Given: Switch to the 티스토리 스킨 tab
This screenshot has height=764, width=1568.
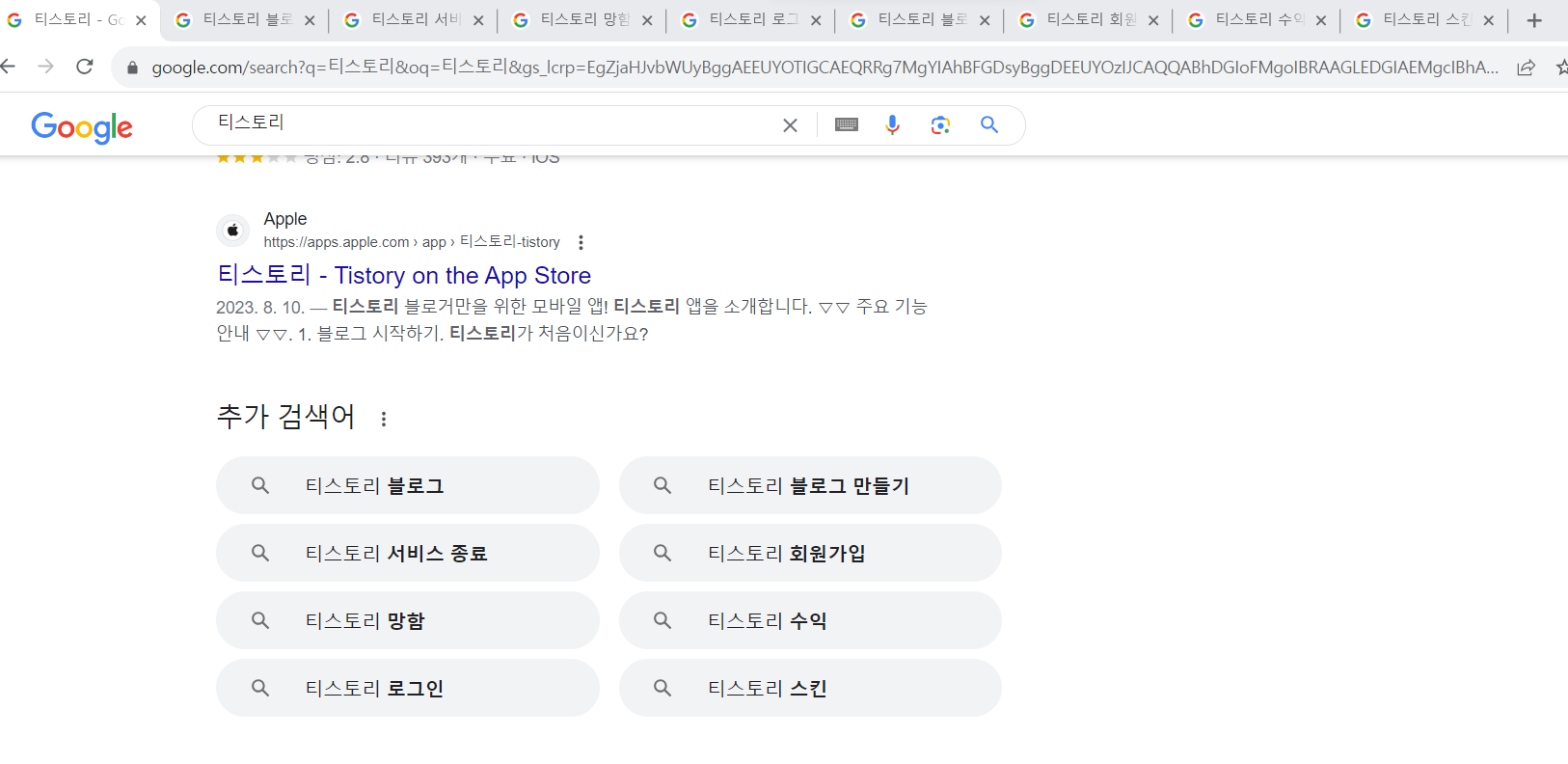Looking at the screenshot, I should 1425,20.
